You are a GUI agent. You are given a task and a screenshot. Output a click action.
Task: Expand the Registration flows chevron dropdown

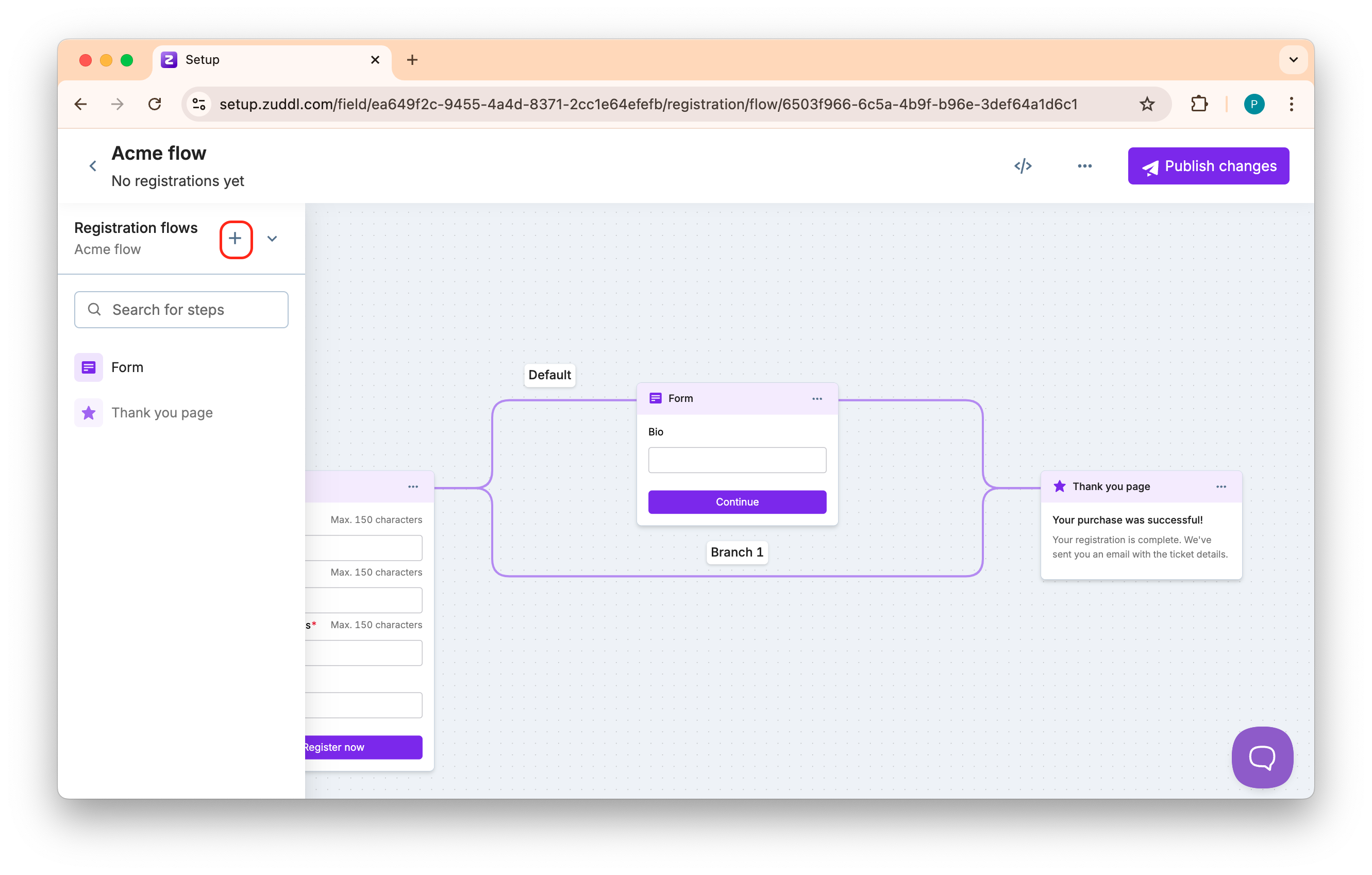coord(272,239)
